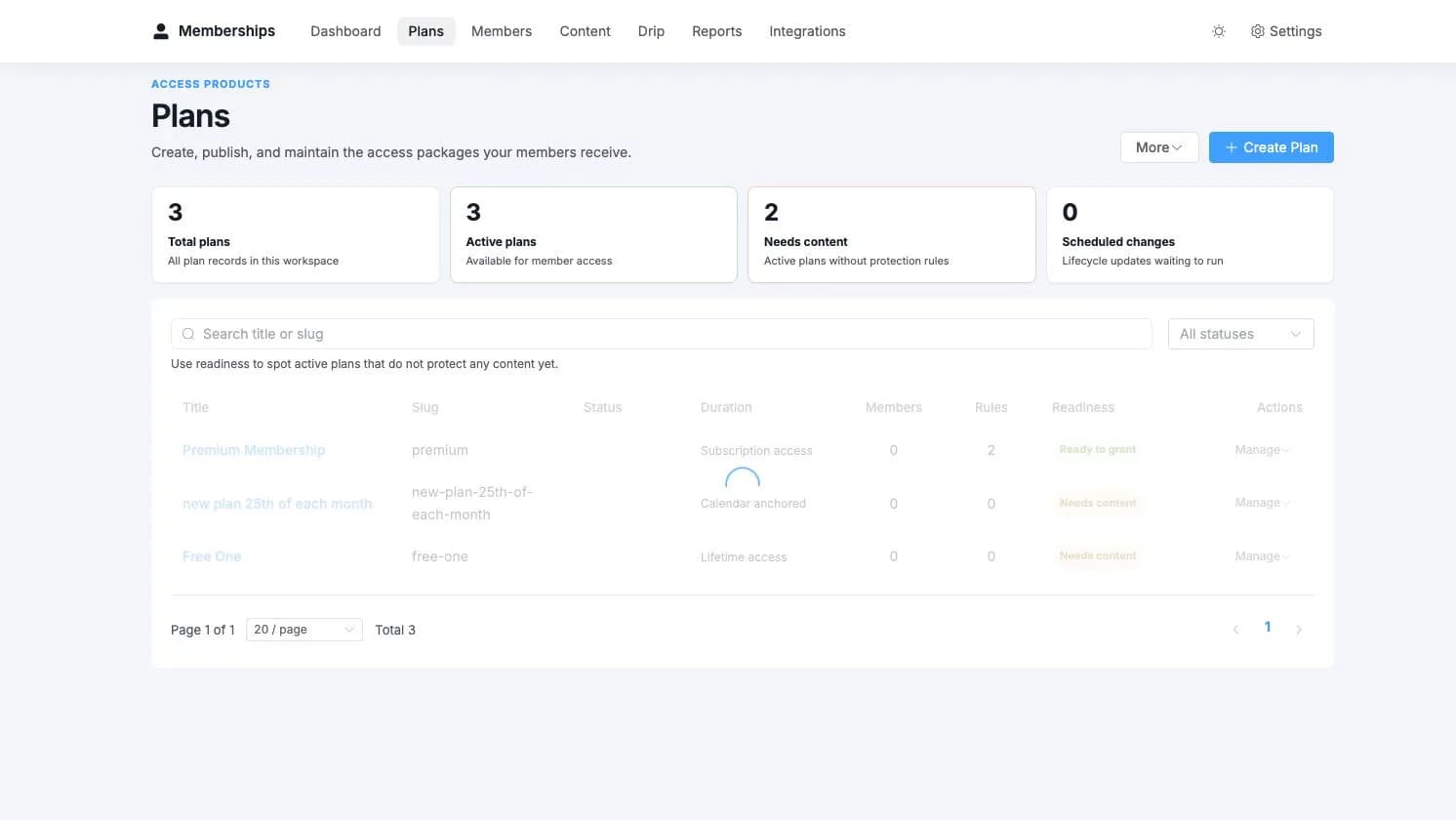Click the Settings gear icon
The height and width of the screenshot is (820, 1456).
pos(1258,31)
